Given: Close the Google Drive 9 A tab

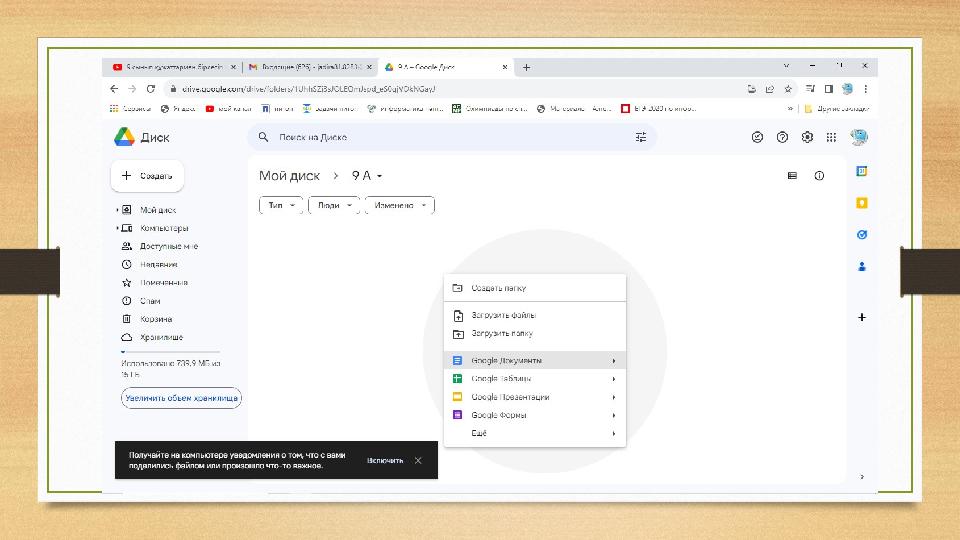Looking at the screenshot, I should click(504, 67).
